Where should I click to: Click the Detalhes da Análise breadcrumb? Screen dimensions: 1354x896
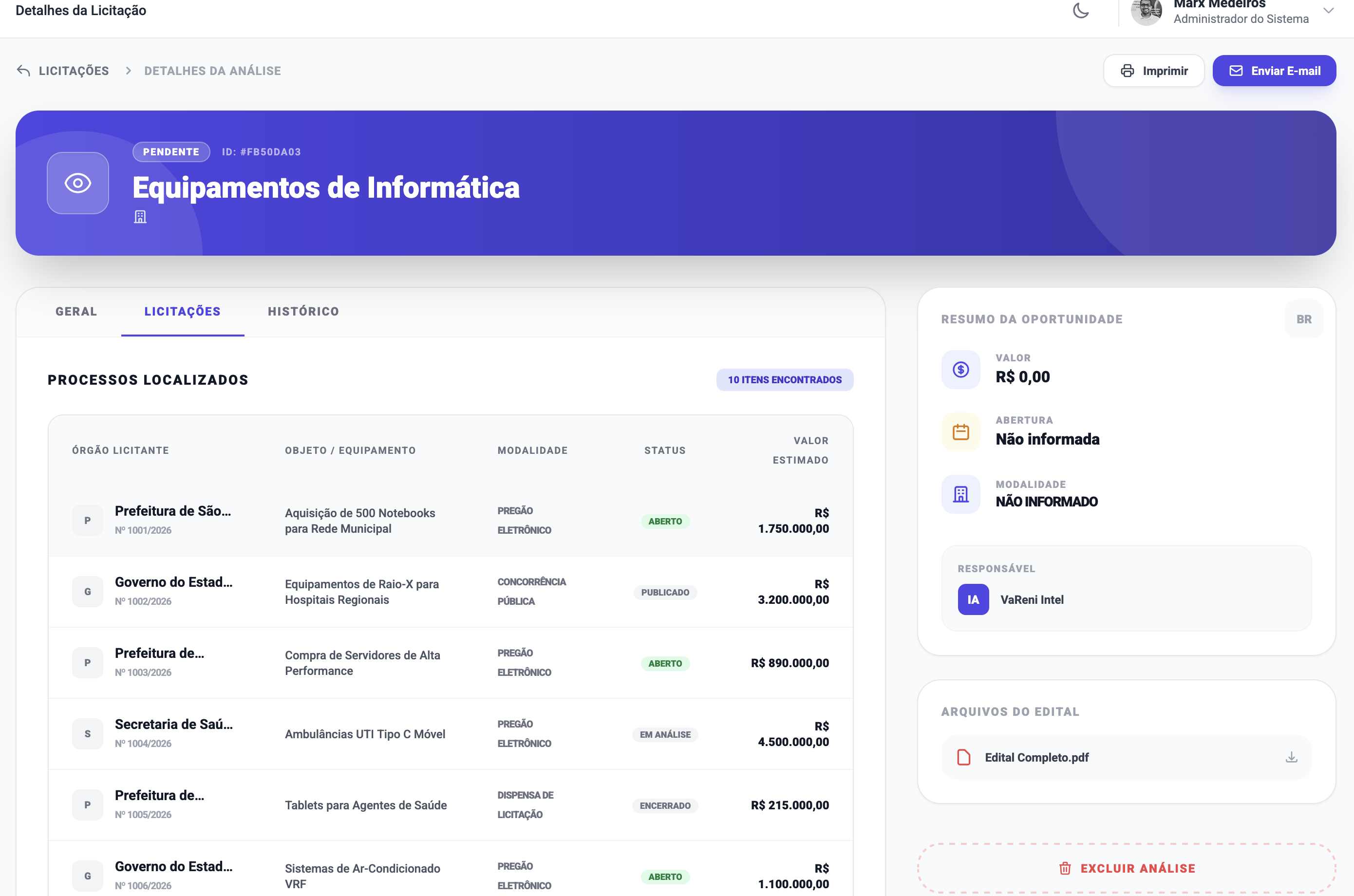[213, 71]
